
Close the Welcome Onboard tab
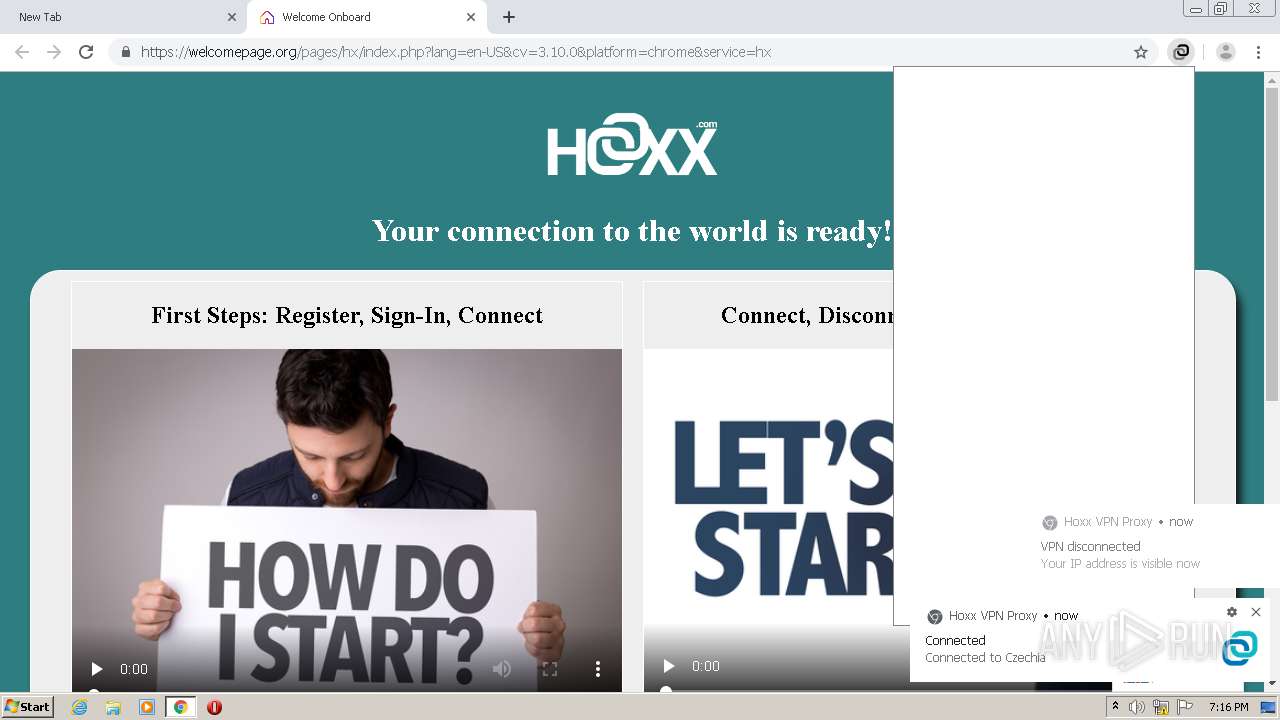[471, 17]
